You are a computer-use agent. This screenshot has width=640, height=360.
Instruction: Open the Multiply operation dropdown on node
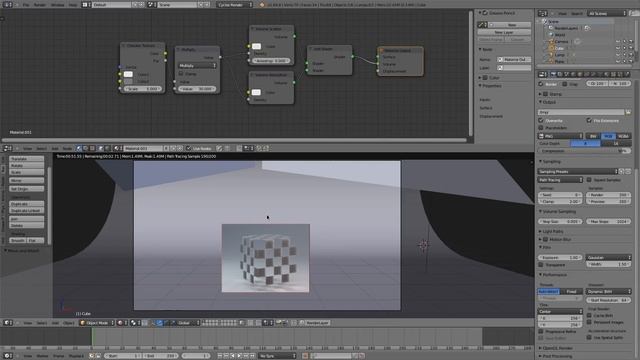tap(198, 66)
